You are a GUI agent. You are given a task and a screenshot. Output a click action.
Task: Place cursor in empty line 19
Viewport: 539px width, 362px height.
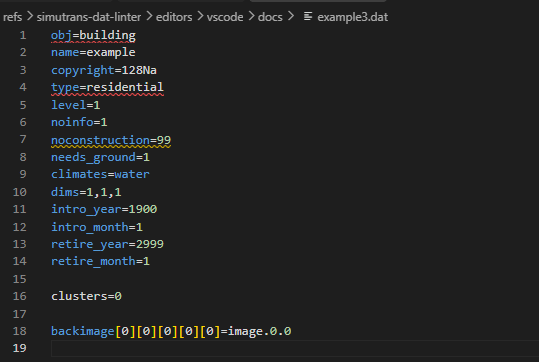(295, 348)
